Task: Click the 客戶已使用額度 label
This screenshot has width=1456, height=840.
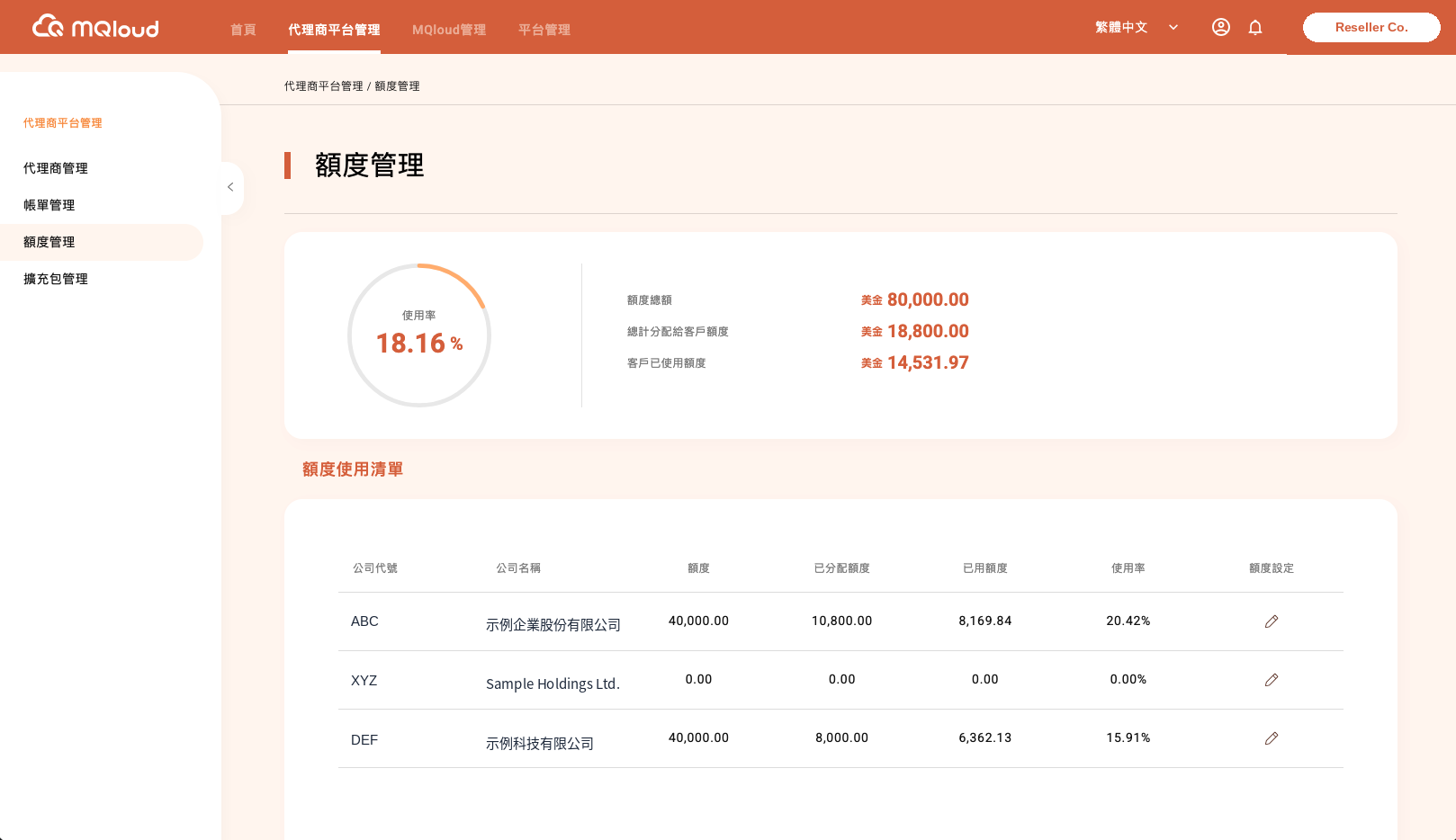Action: click(667, 363)
